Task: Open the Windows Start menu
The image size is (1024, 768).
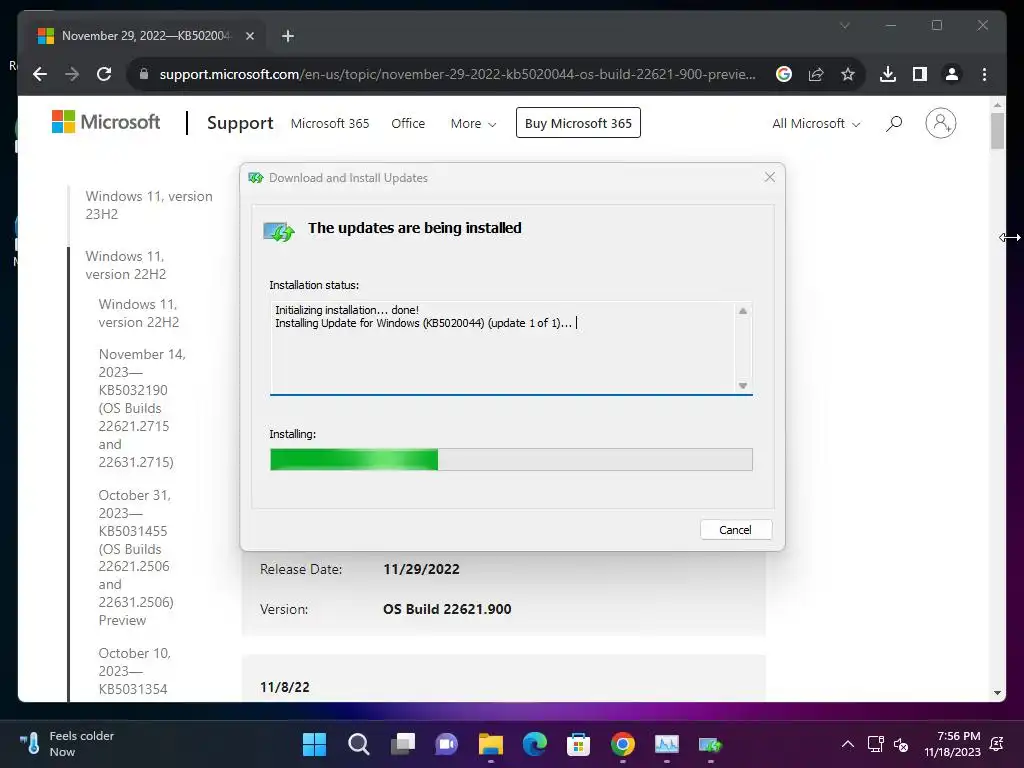Action: (314, 744)
